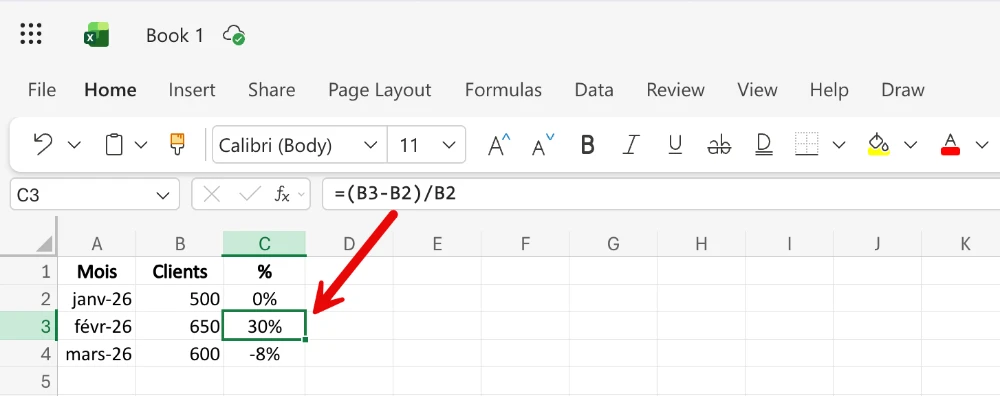The height and width of the screenshot is (396, 1000).
Task: Click the cloud saved status icon
Action: tap(234, 35)
